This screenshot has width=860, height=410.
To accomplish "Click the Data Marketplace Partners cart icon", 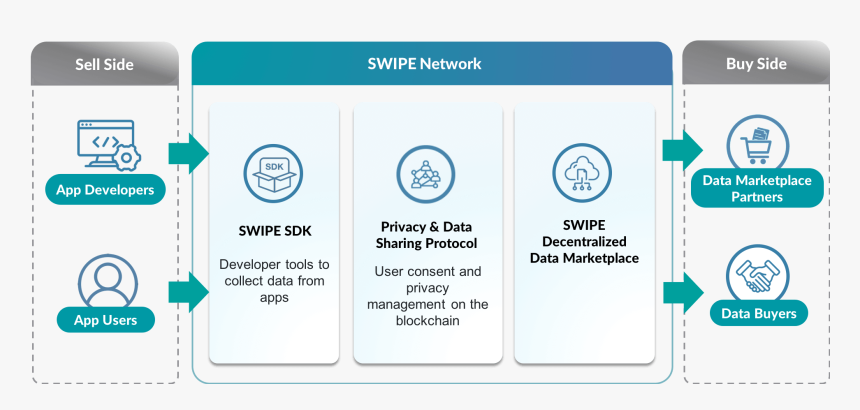I will [757, 143].
